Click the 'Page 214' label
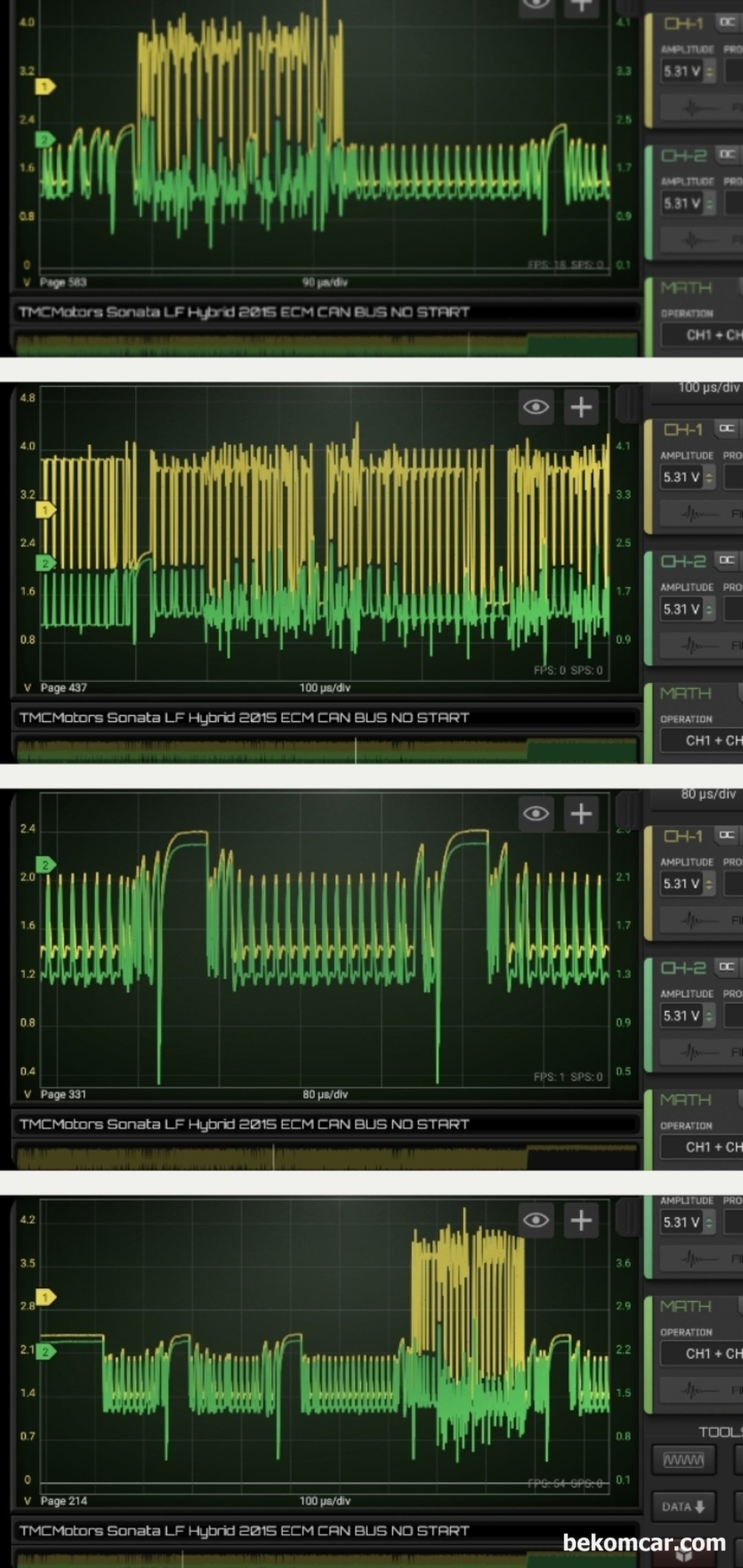The width and height of the screenshot is (743, 1568). pos(63,1501)
